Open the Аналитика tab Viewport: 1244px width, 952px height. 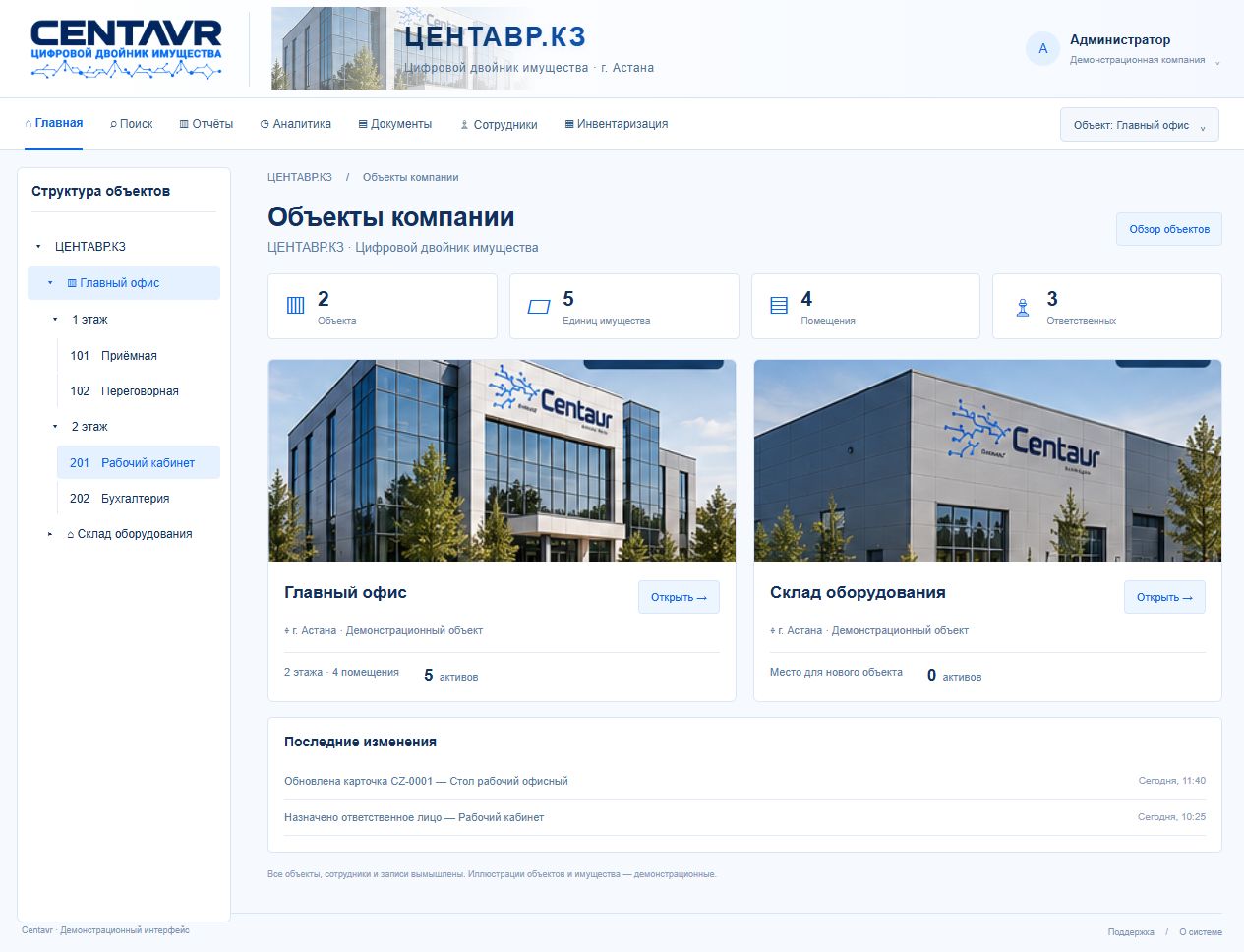(296, 124)
